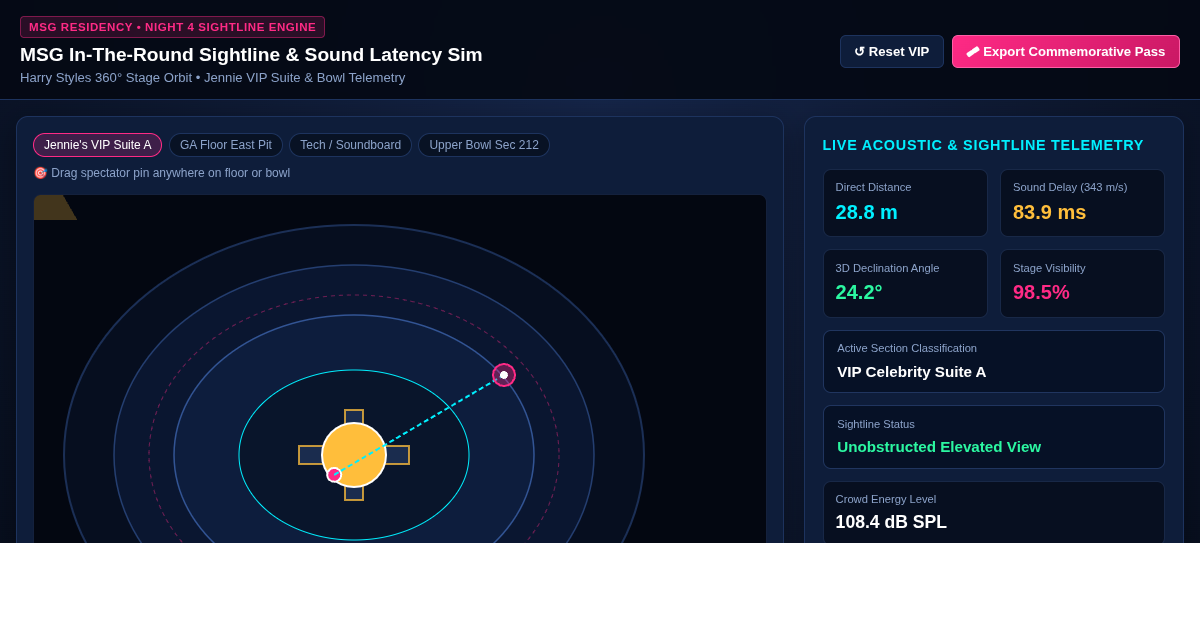Click the spectator pin on the arena map
This screenshot has height=630, width=1200.
[x=504, y=375]
